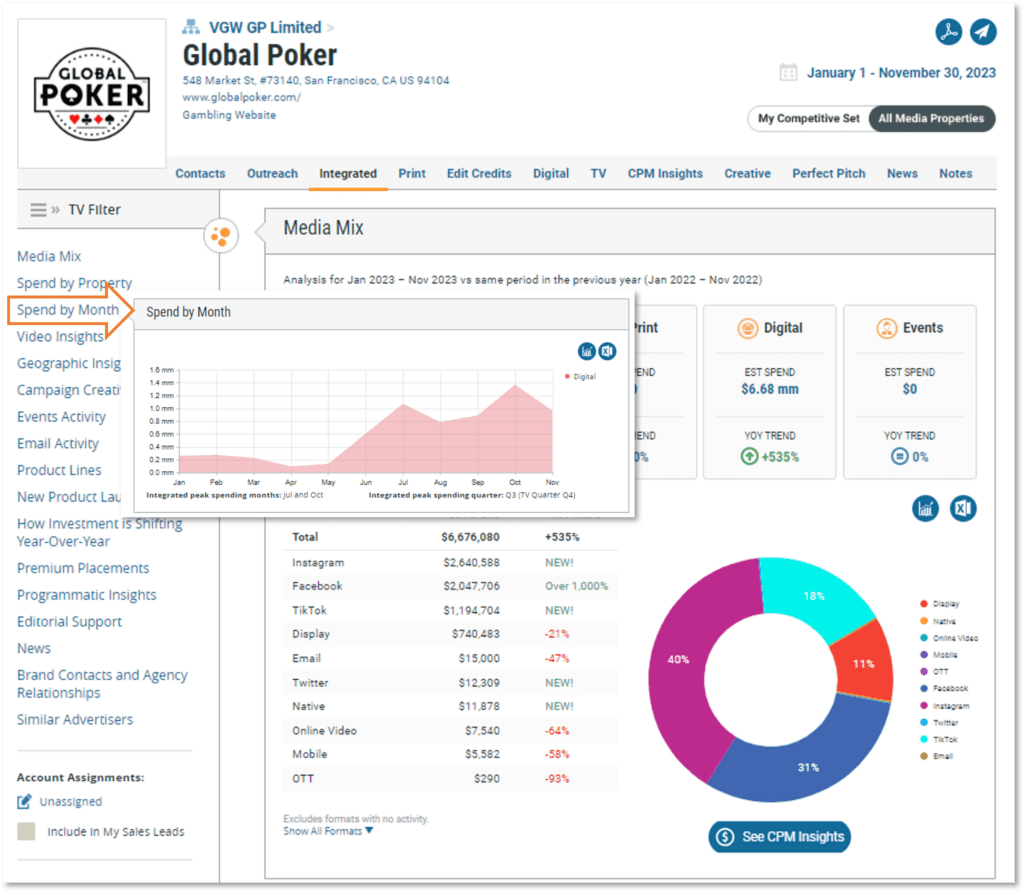1024x892 pixels.
Task: Click the January 1 - November 30, 2023 date range
Action: (901, 72)
